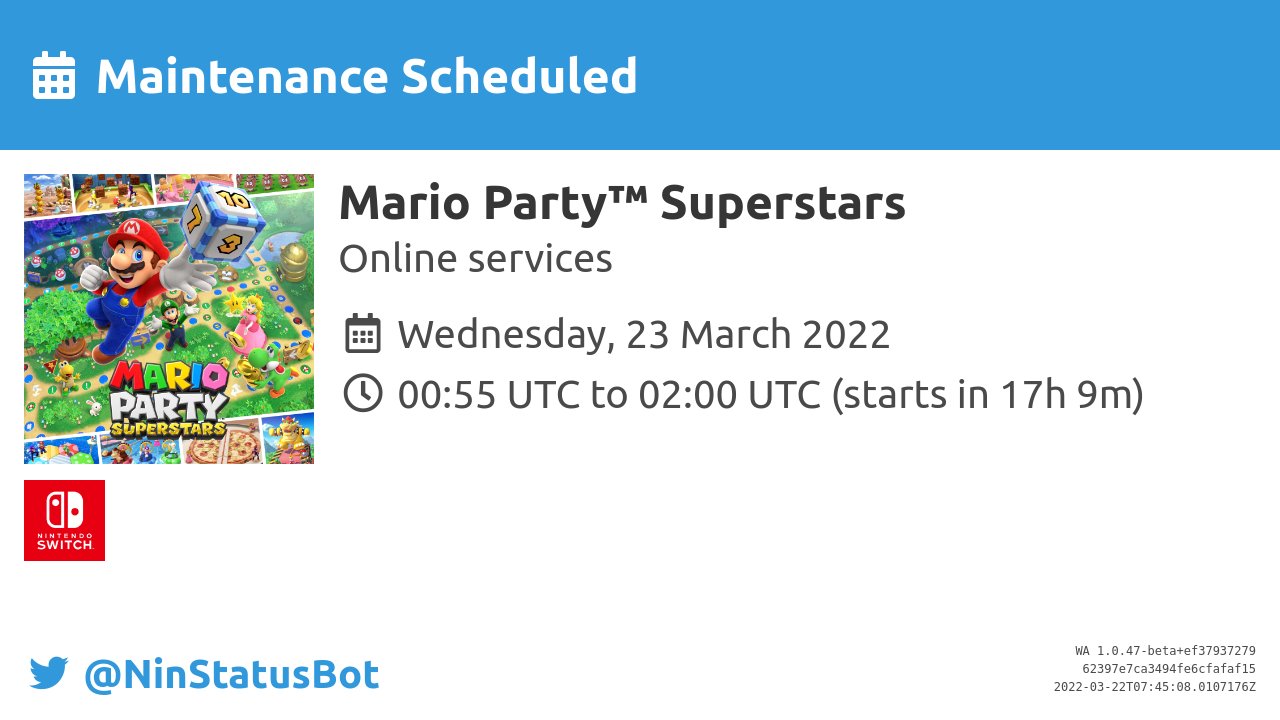Click the 2022-03-22T07:45:08 timestamp
The width and height of the screenshot is (1280, 720).
click(1155, 687)
